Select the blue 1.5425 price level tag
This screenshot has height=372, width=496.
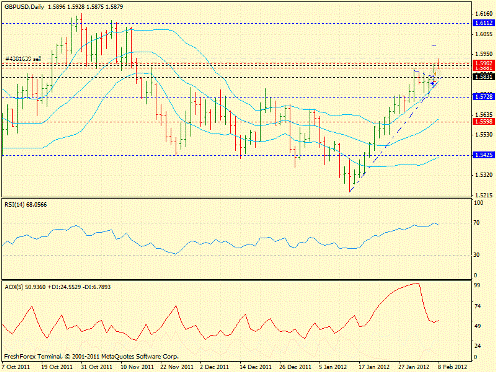[x=484, y=155]
